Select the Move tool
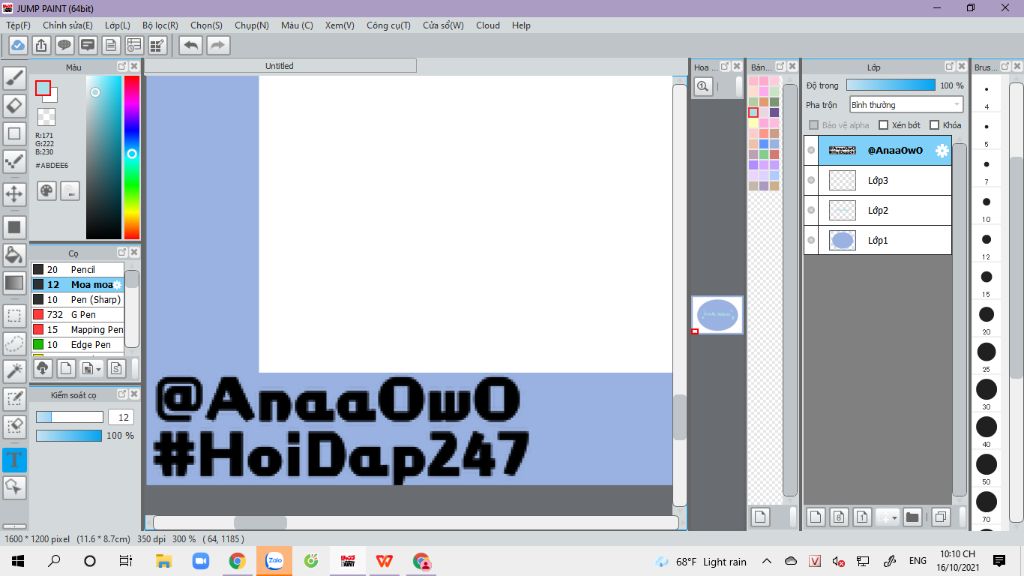The width and height of the screenshot is (1024, 576). point(14,194)
